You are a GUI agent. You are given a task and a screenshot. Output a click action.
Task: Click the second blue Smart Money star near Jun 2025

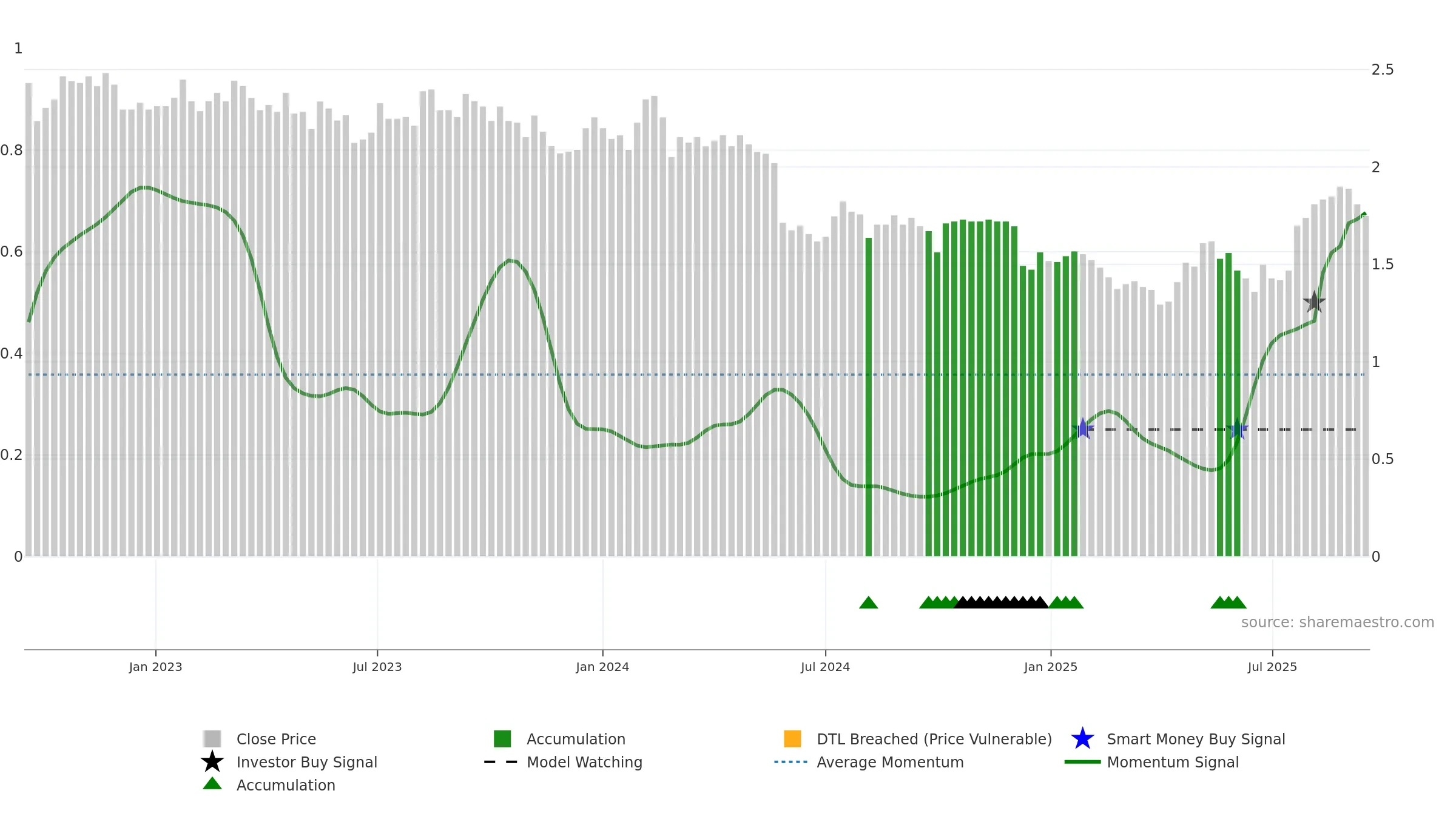click(x=1236, y=429)
